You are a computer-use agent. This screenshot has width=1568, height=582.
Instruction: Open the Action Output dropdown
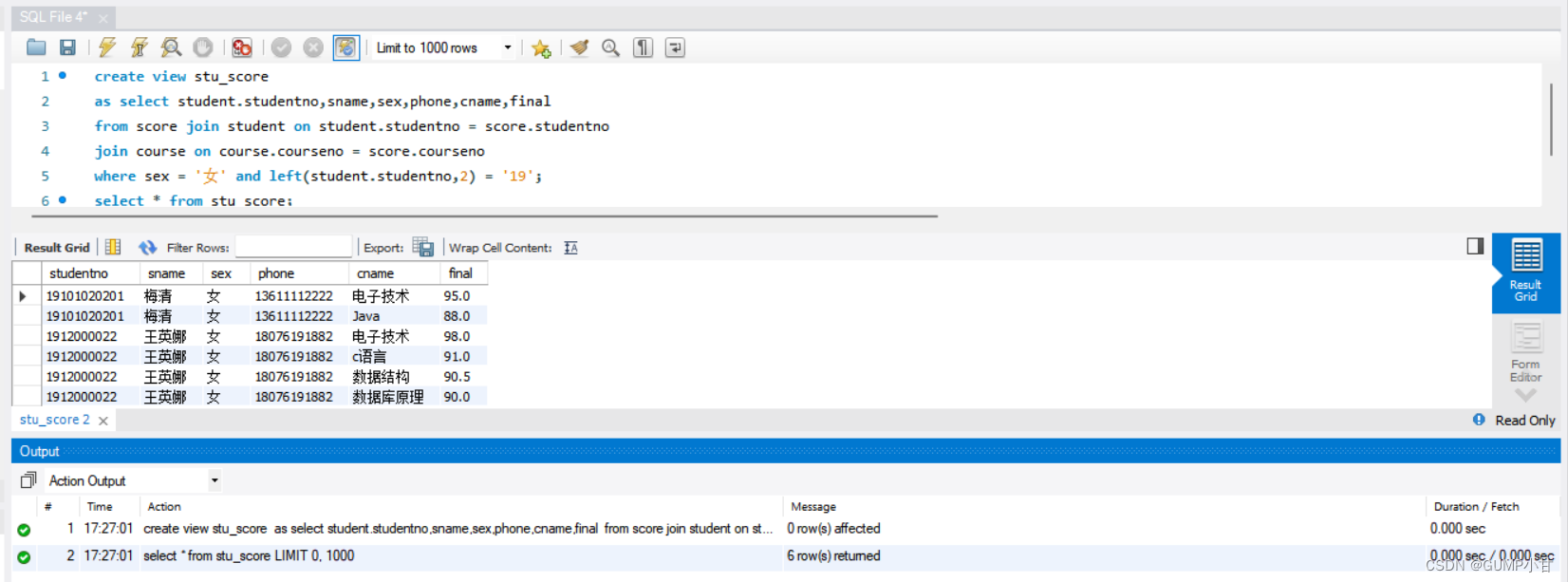coord(134,480)
